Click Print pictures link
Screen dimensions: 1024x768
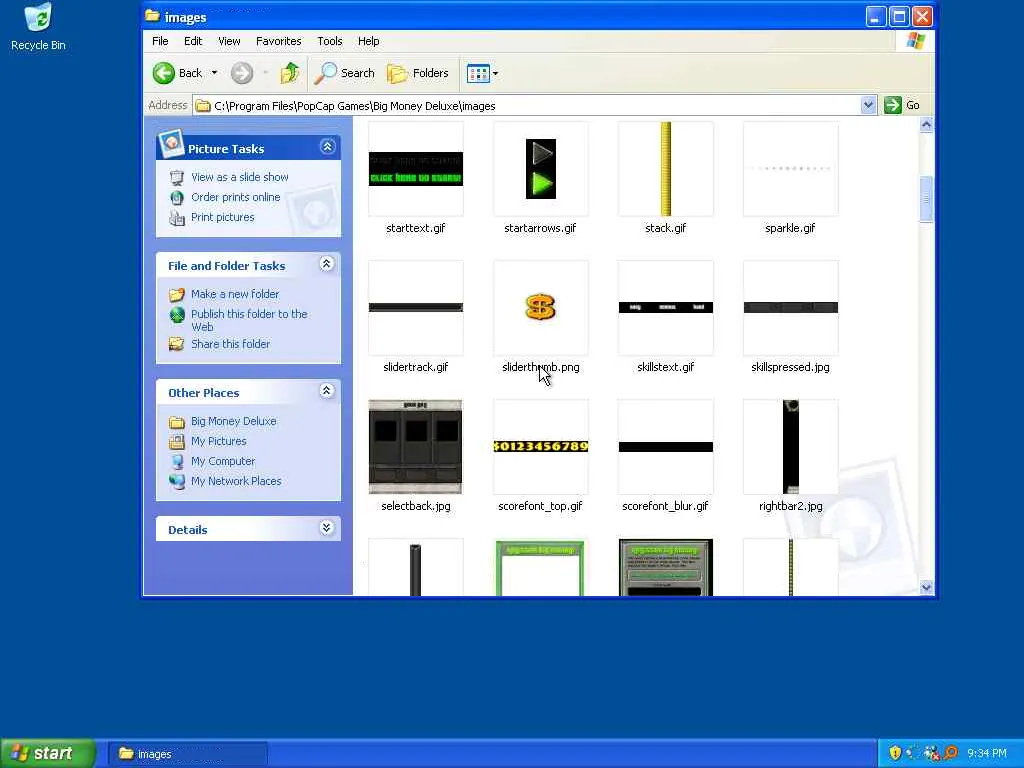pos(223,217)
